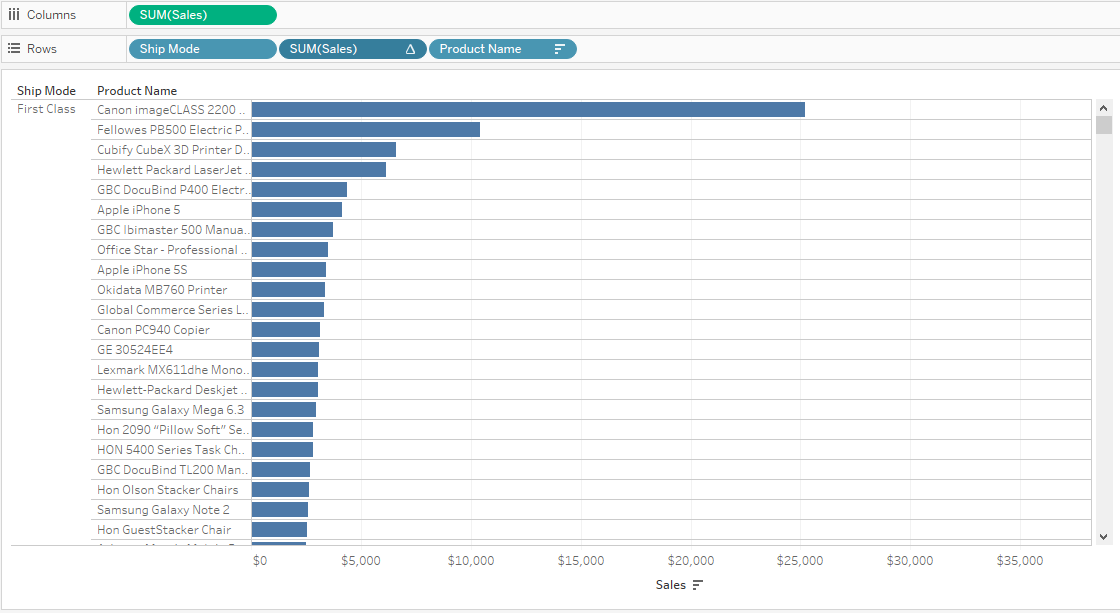Image resolution: width=1120 pixels, height=613 pixels.
Task: Click the Product Name column header
Action: click(x=137, y=91)
